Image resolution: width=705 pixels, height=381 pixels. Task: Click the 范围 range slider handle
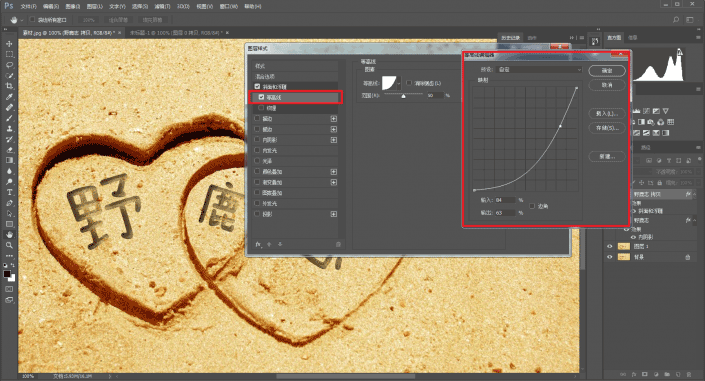pos(403,96)
